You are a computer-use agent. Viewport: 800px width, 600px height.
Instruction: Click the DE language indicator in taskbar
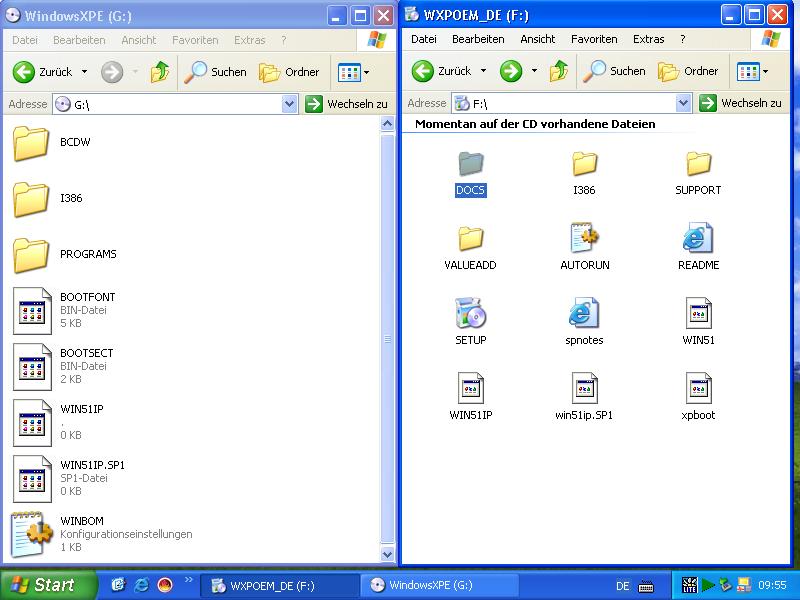622,586
